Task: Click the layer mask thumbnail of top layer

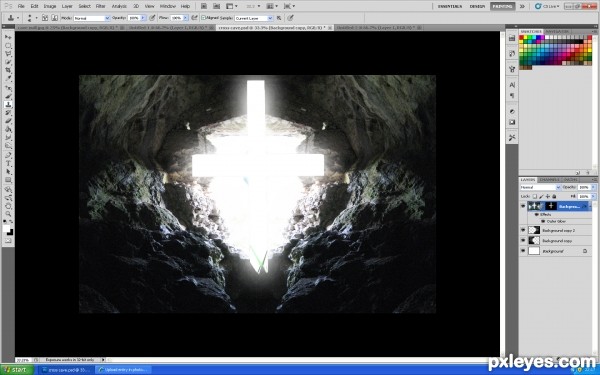Action: pyautogui.click(x=551, y=206)
